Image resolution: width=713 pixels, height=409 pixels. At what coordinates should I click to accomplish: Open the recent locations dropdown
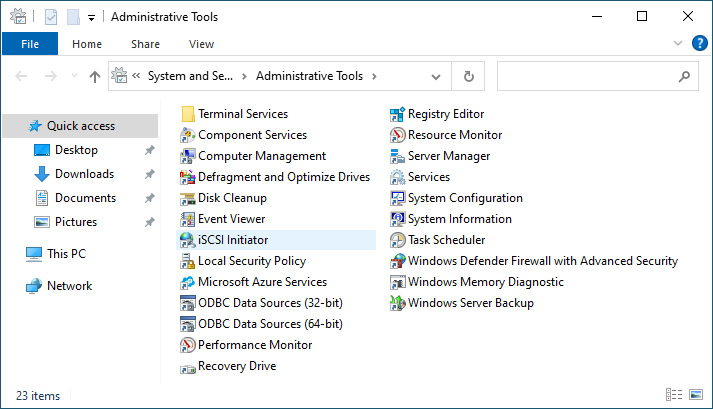click(x=74, y=76)
